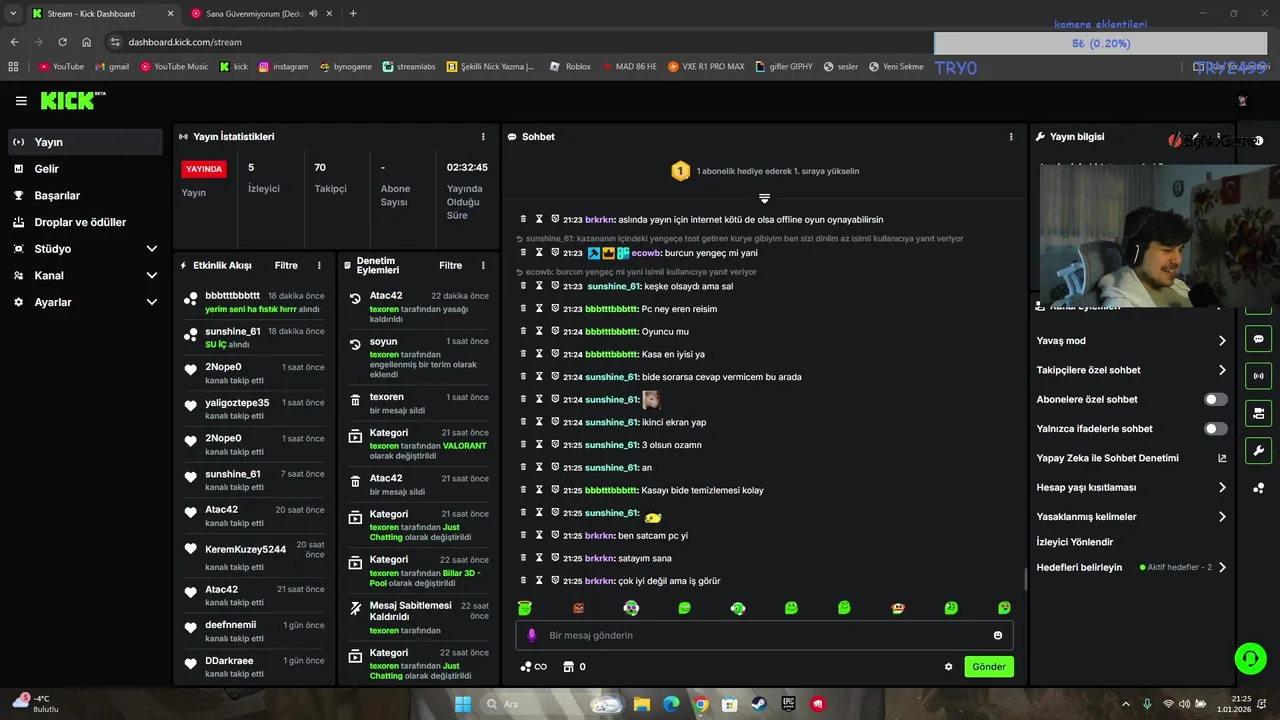
Task: Open Epic Games launcher from the taskbar
Action: (x=788, y=704)
